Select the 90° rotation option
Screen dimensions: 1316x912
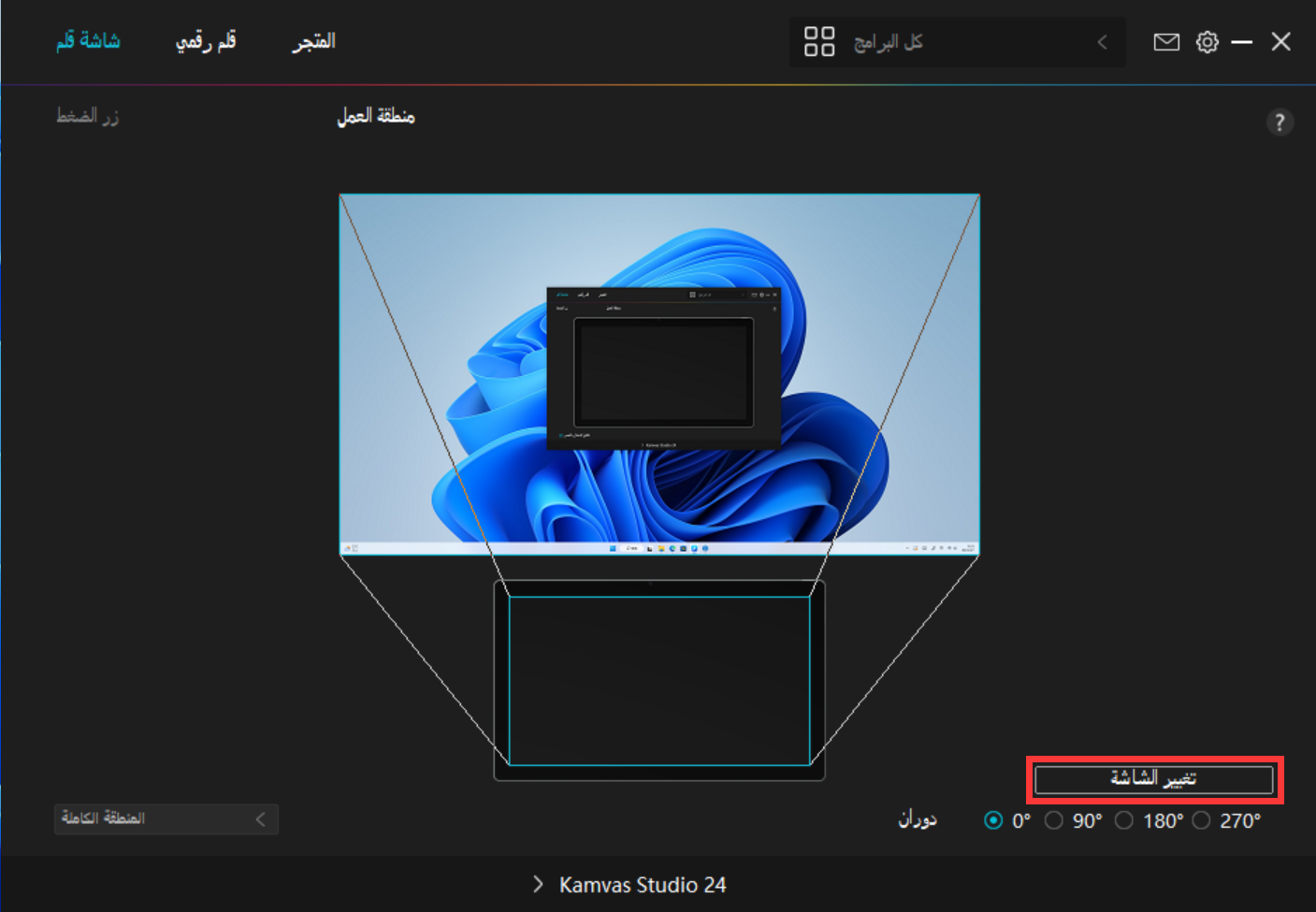1054,820
